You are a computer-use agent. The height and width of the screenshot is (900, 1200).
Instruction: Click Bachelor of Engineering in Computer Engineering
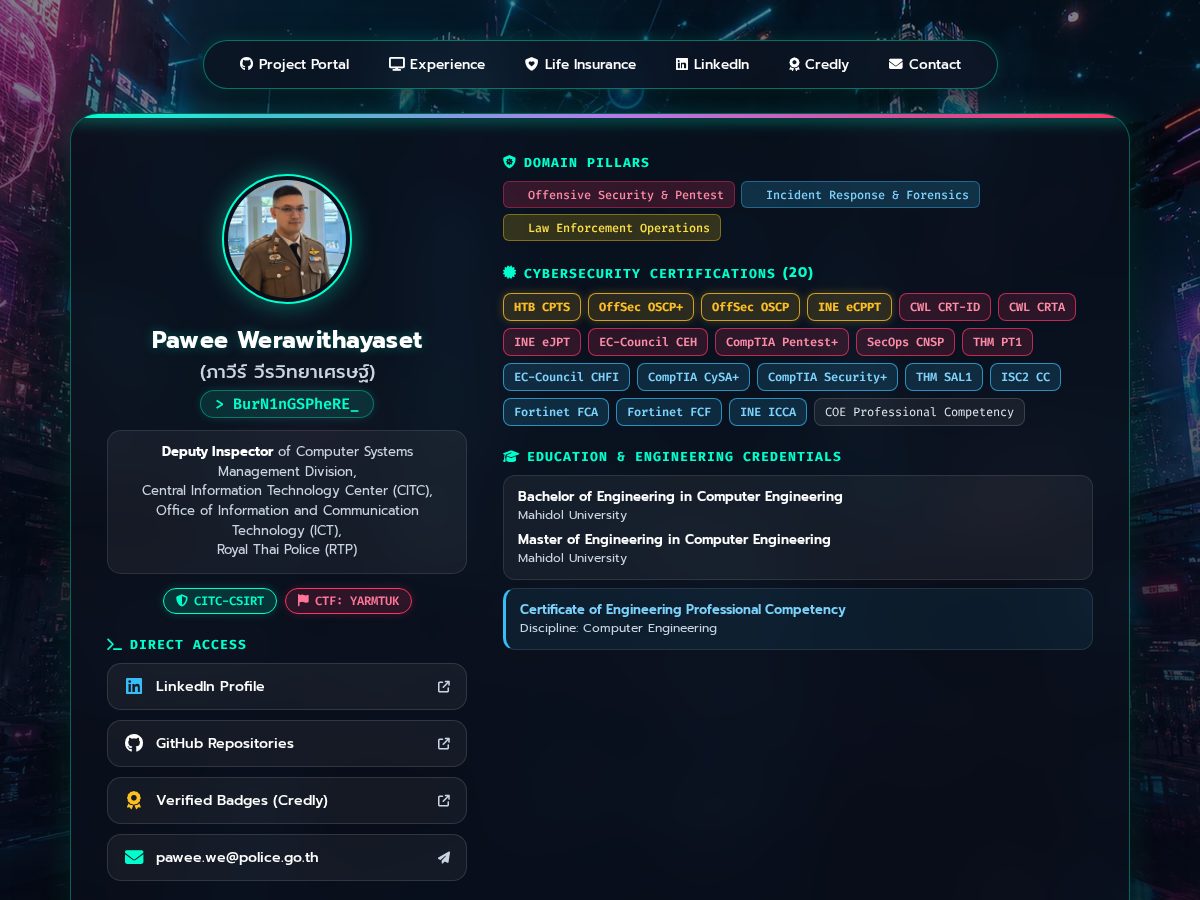point(680,496)
